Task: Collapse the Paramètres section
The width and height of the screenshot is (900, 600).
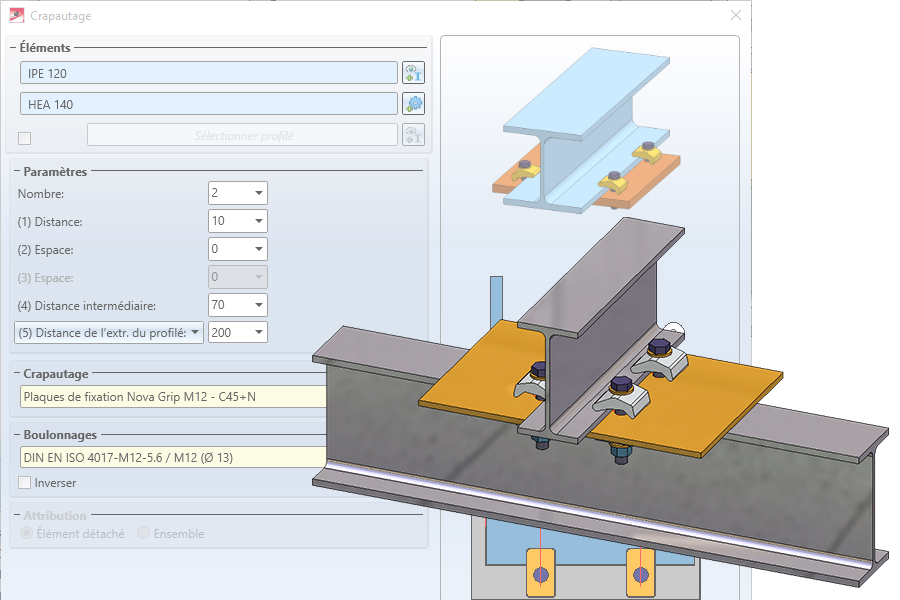Action: [13, 171]
